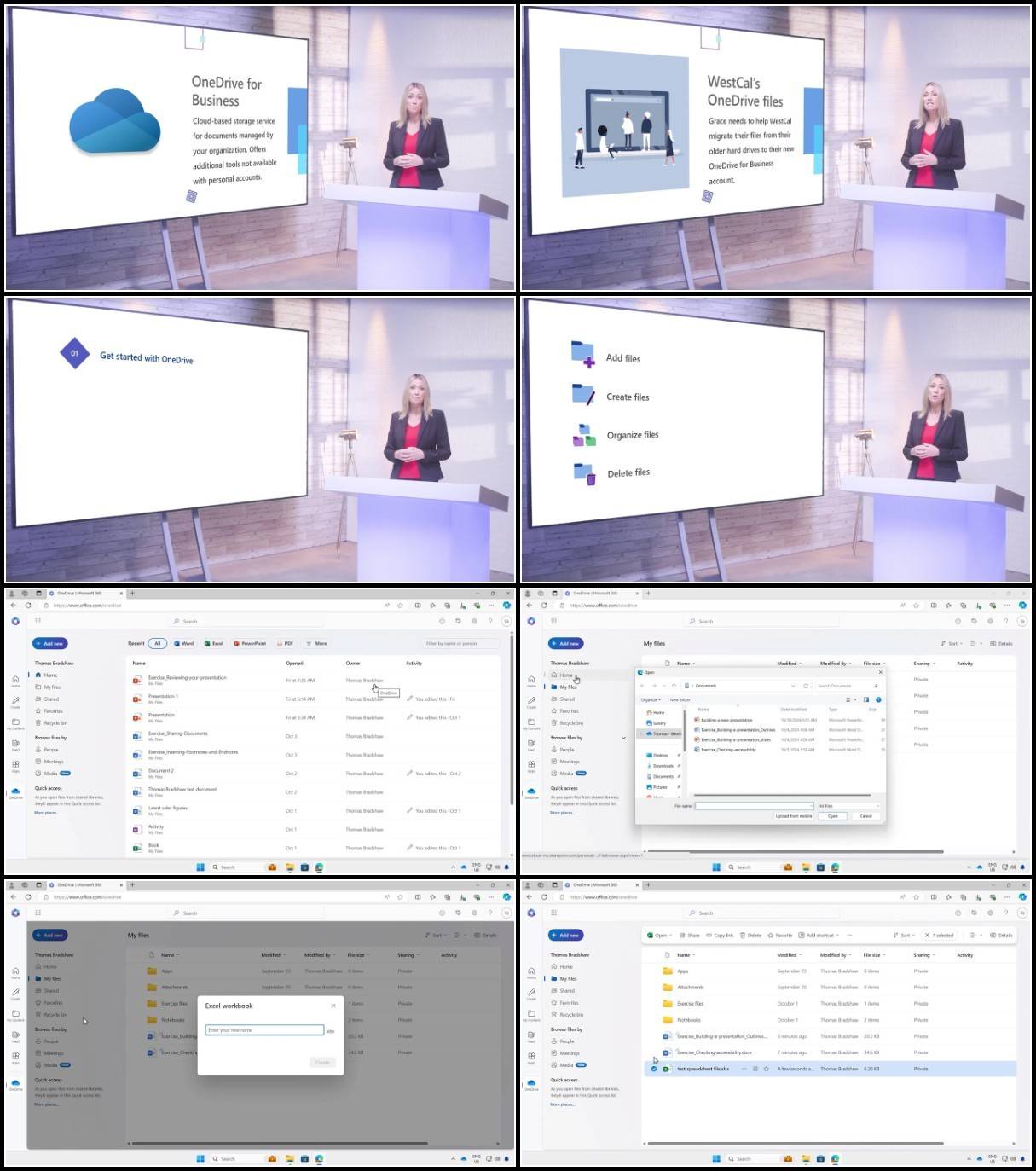Filter recent files by PowerPoint pill

tap(249, 644)
